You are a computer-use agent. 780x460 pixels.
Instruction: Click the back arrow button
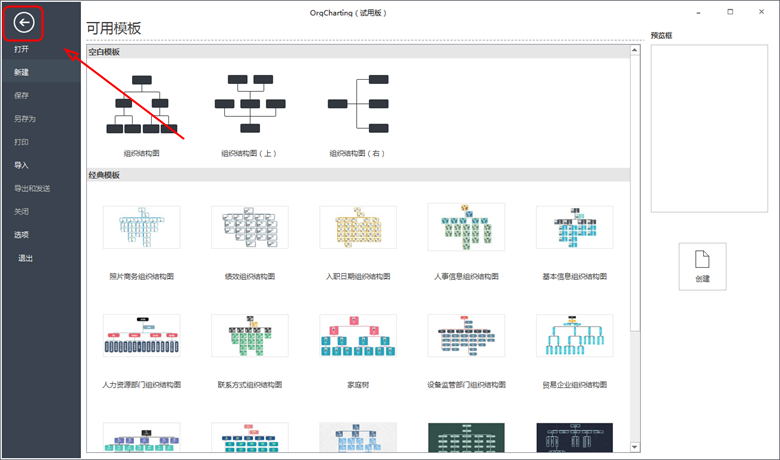[23, 22]
